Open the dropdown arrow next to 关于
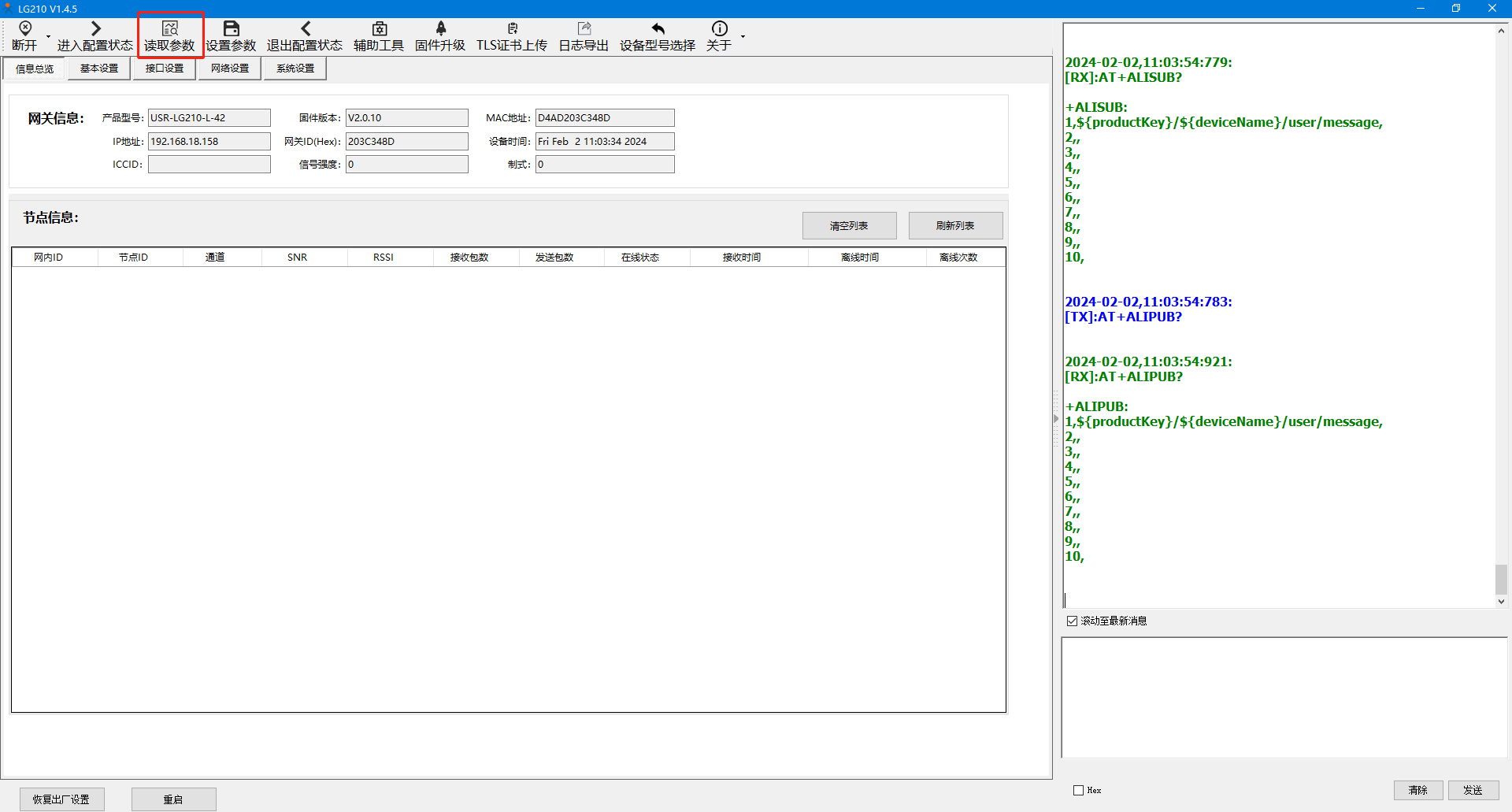This screenshot has width=1512, height=812. point(743,36)
